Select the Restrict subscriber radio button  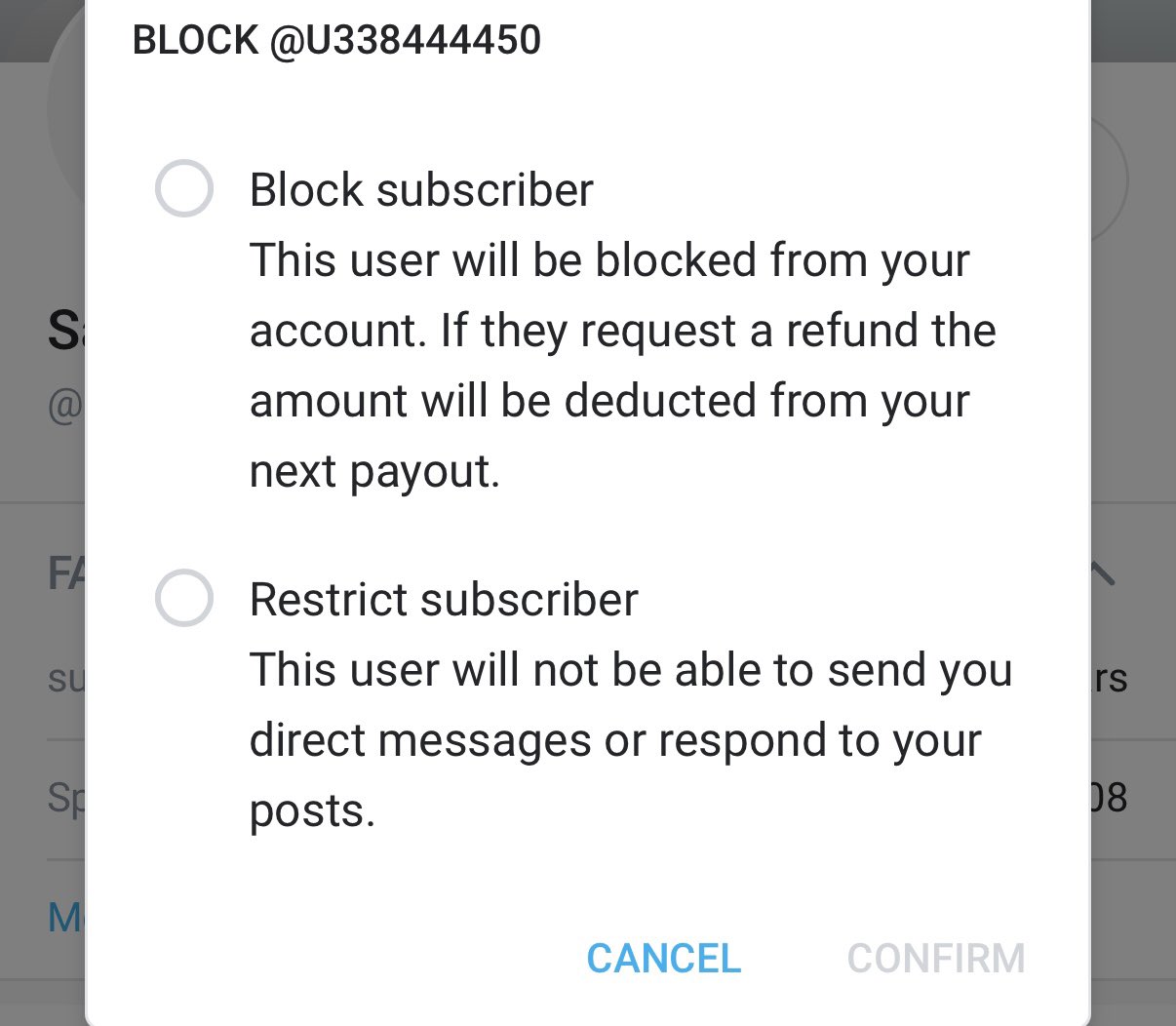(x=184, y=598)
